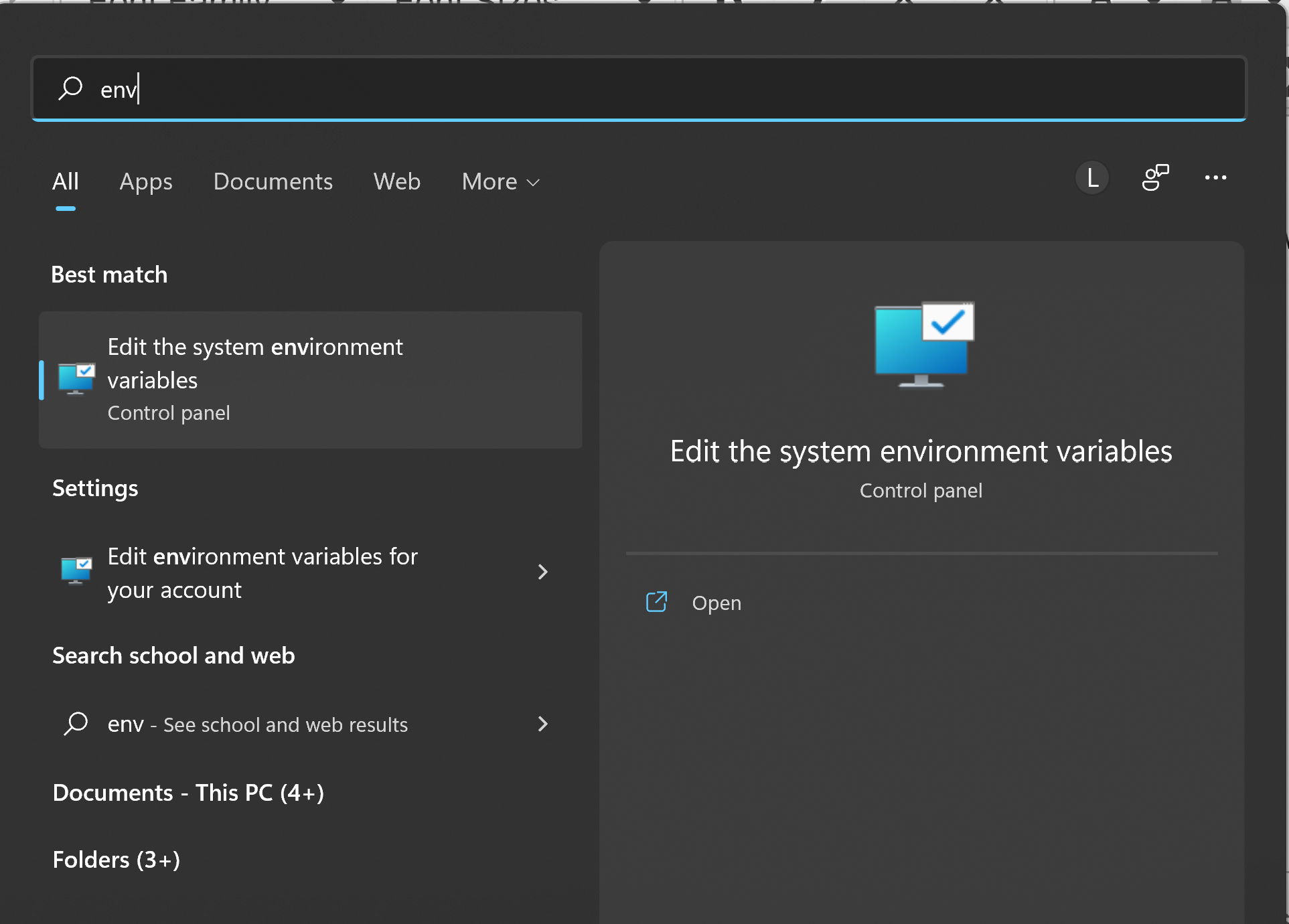This screenshot has height=924, width=1289.
Task: Click the Documents - This PC (4+) heading
Action: coord(188,793)
